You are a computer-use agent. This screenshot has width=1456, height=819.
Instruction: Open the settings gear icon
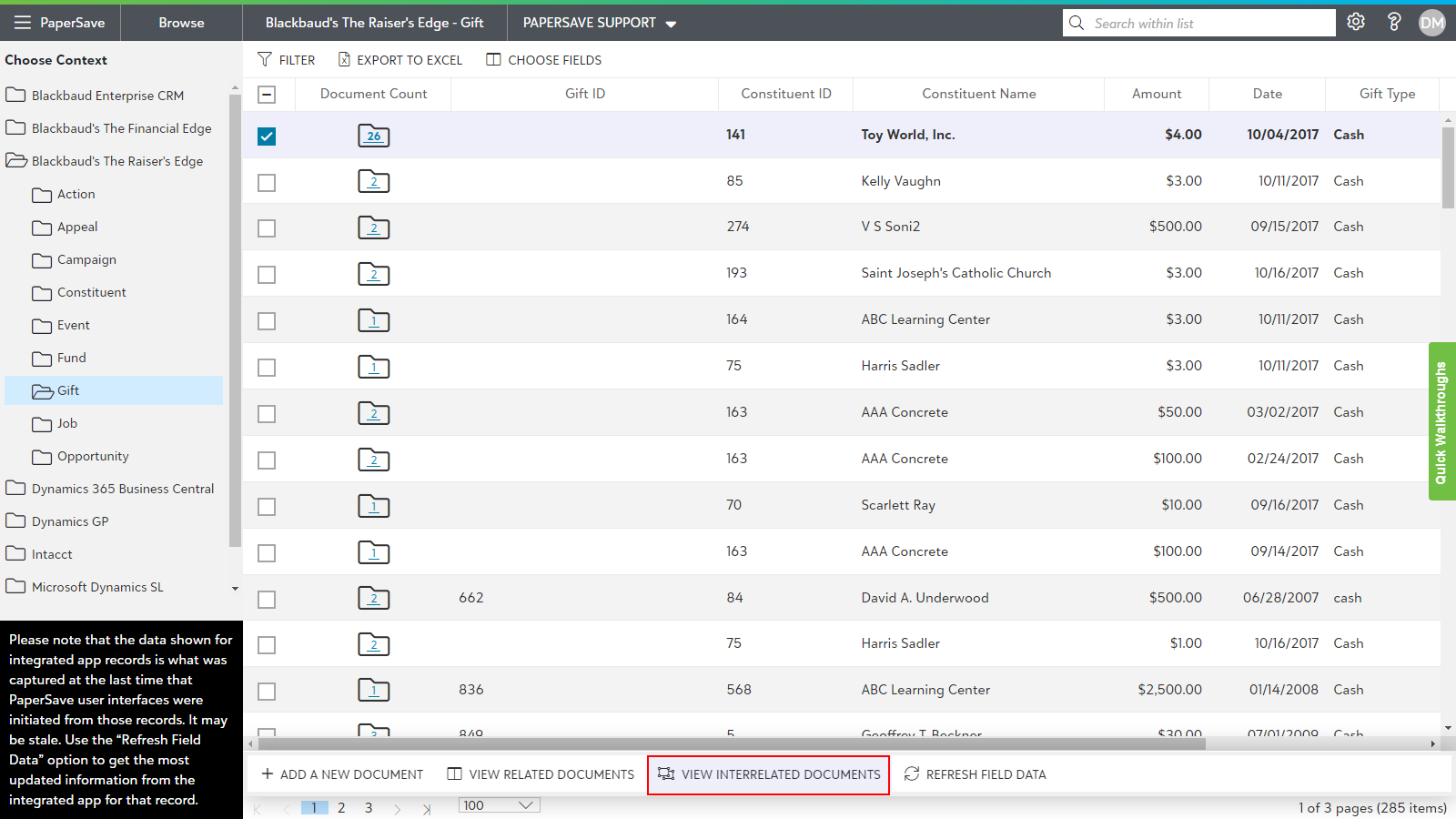pyautogui.click(x=1356, y=22)
